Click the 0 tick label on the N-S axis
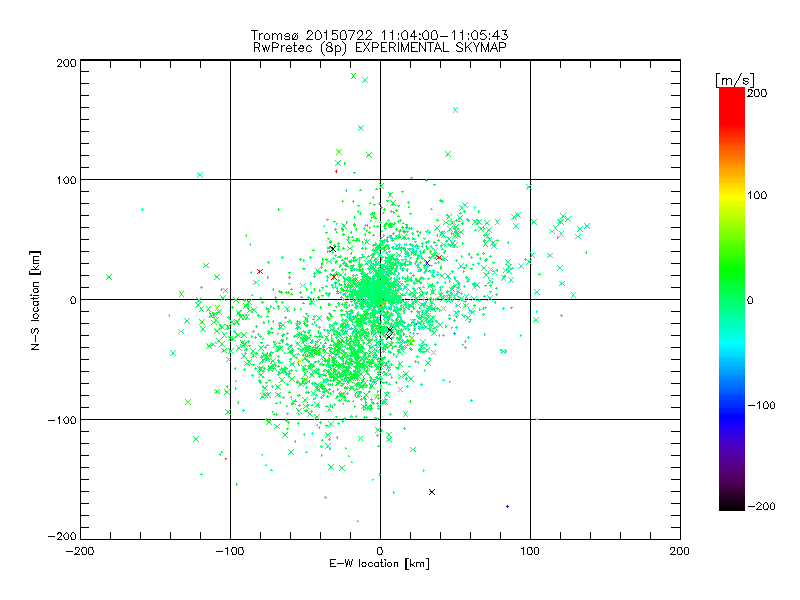Image resolution: width=800 pixels, height=600 pixels. (72, 300)
